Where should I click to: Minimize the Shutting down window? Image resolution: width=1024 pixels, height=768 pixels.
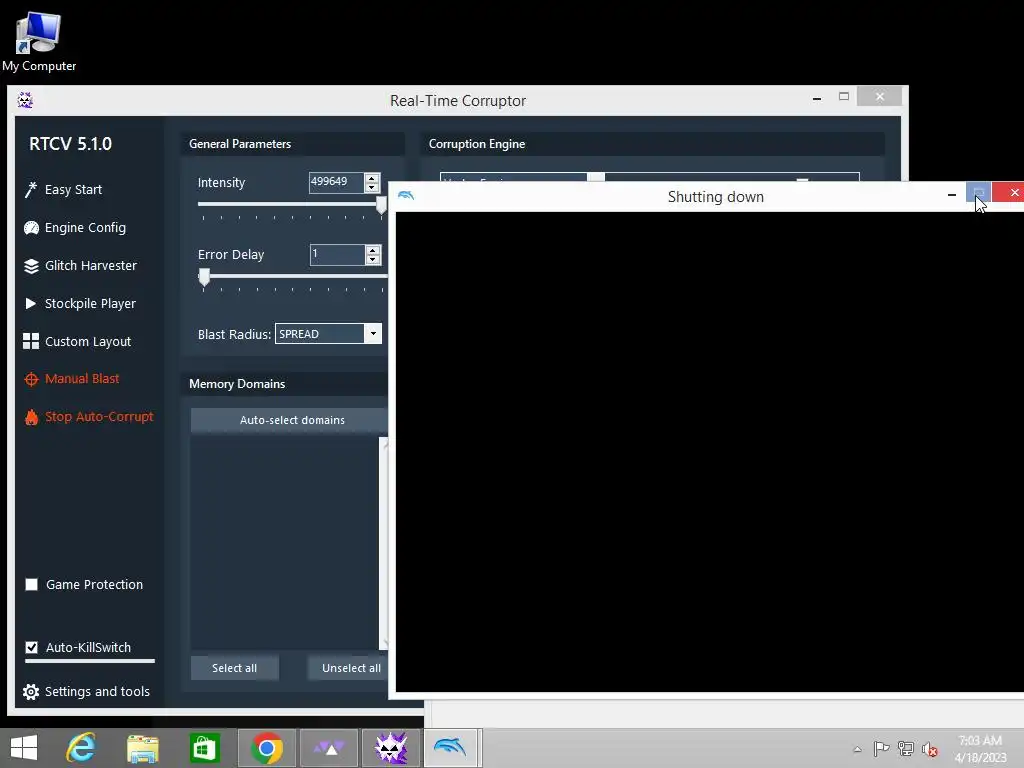(x=952, y=195)
